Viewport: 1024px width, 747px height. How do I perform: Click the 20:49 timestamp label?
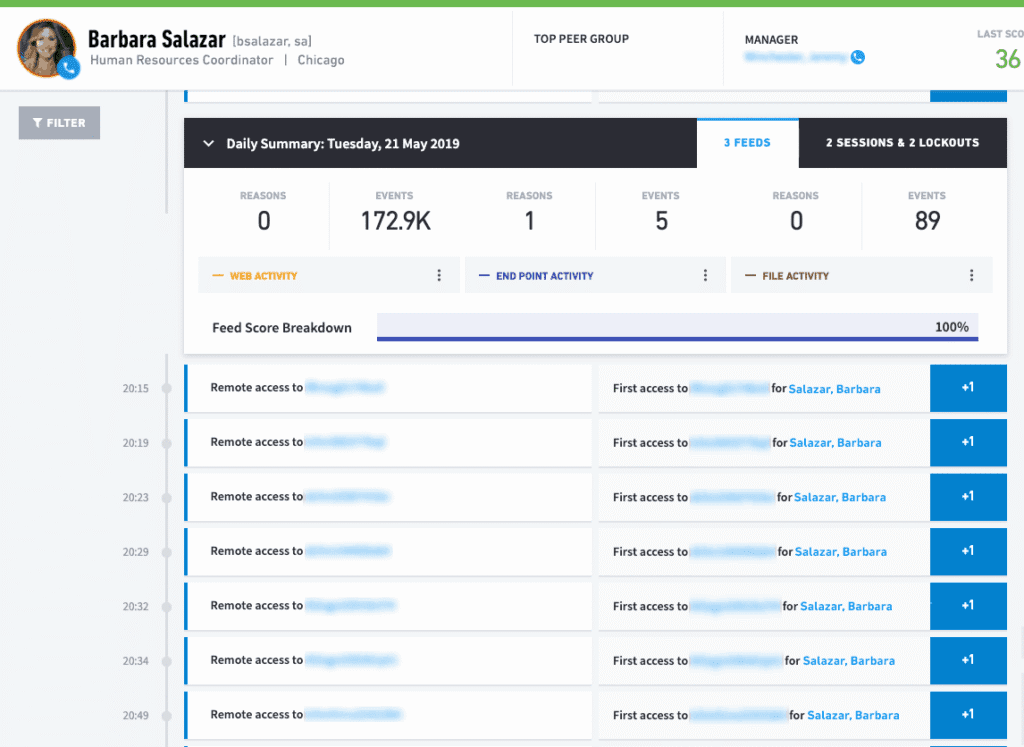tap(136, 716)
